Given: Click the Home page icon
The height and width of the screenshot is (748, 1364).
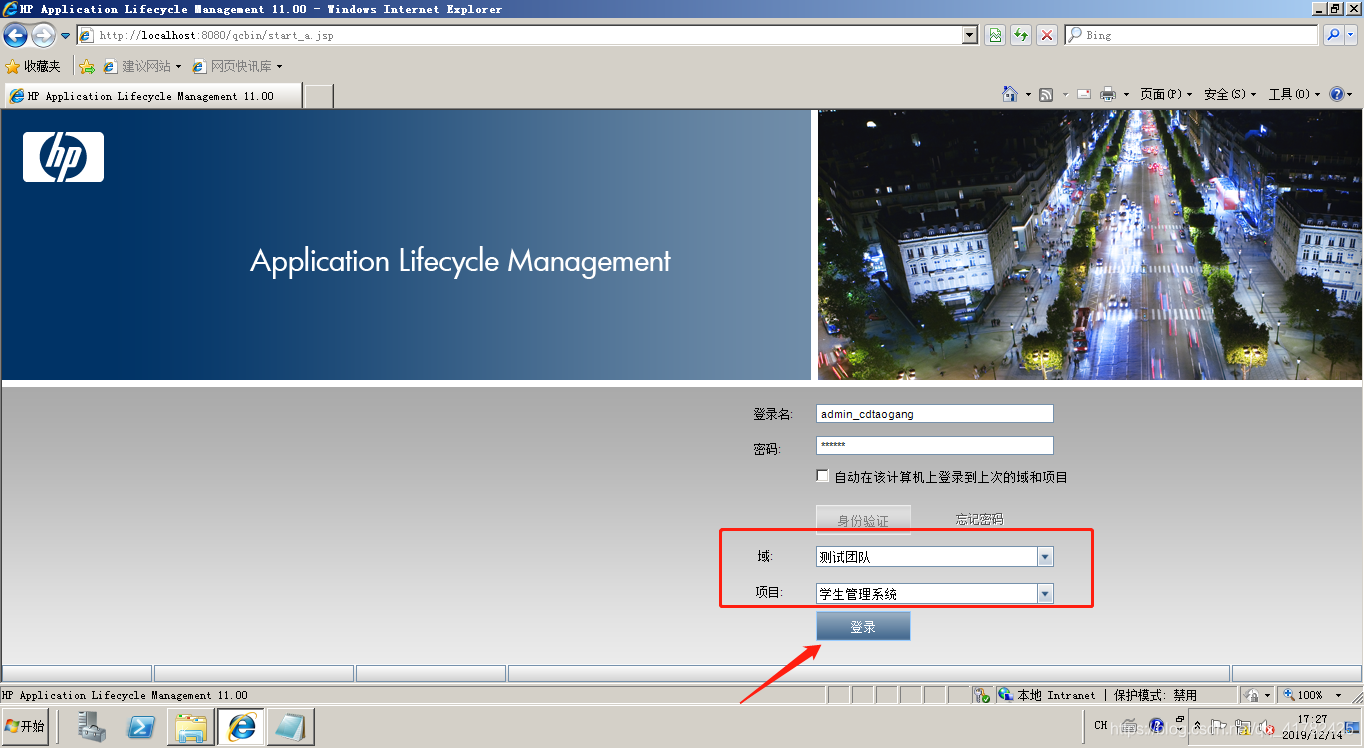Looking at the screenshot, I should [x=1010, y=94].
